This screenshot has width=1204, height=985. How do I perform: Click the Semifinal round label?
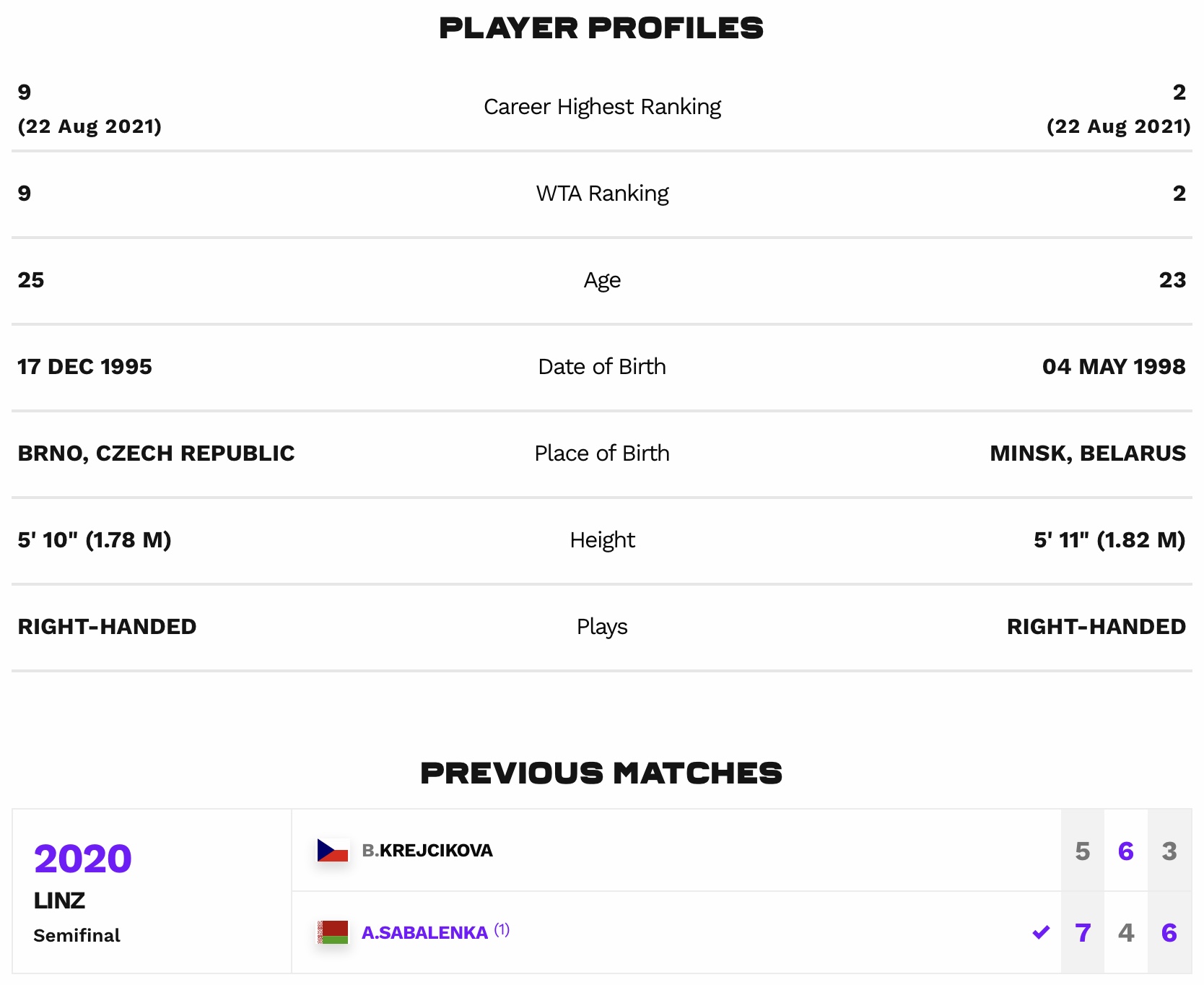coord(77,935)
